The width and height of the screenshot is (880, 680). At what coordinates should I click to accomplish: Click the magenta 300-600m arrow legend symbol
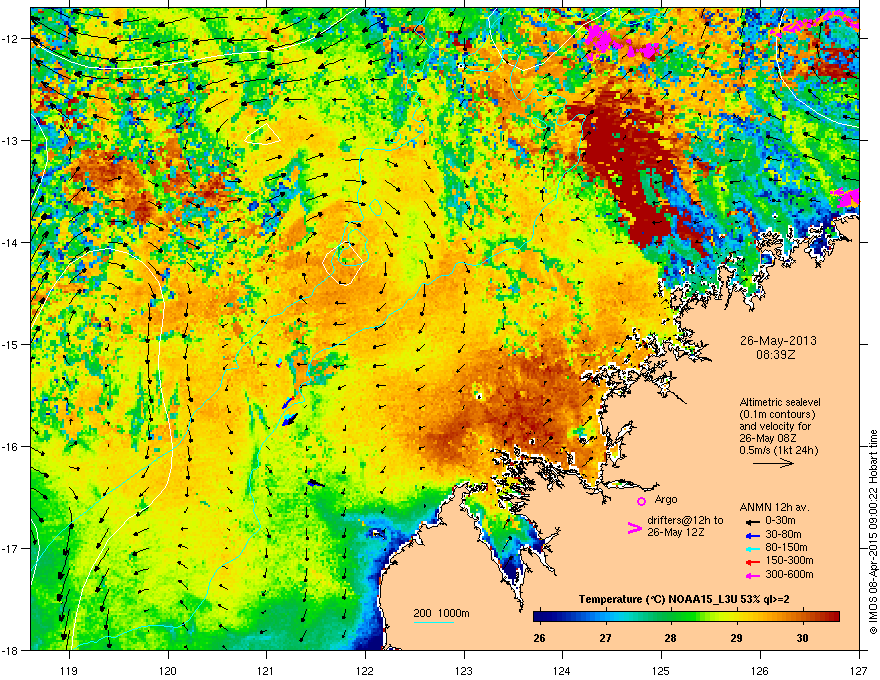coord(752,575)
